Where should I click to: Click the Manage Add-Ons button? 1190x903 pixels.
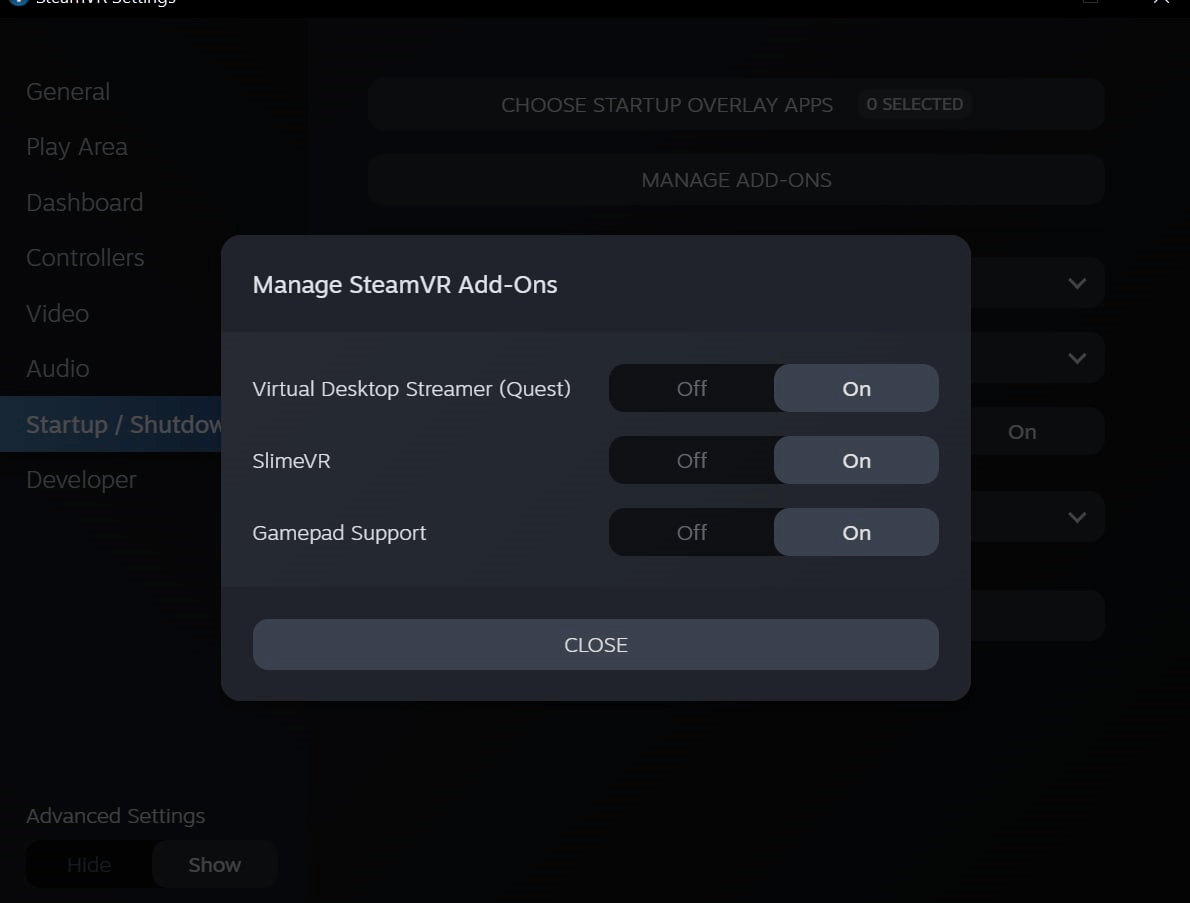pyautogui.click(x=735, y=180)
